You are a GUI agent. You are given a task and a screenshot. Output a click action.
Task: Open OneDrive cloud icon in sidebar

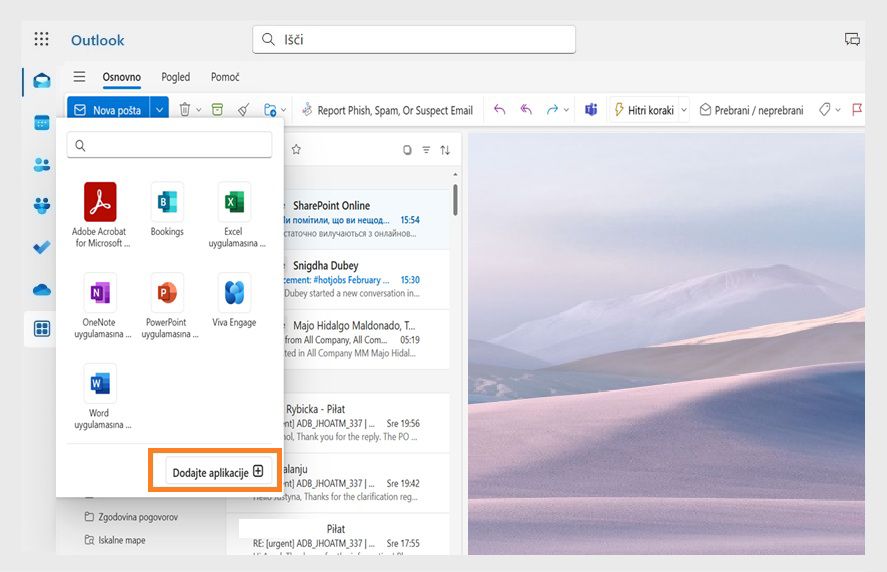pos(42,290)
